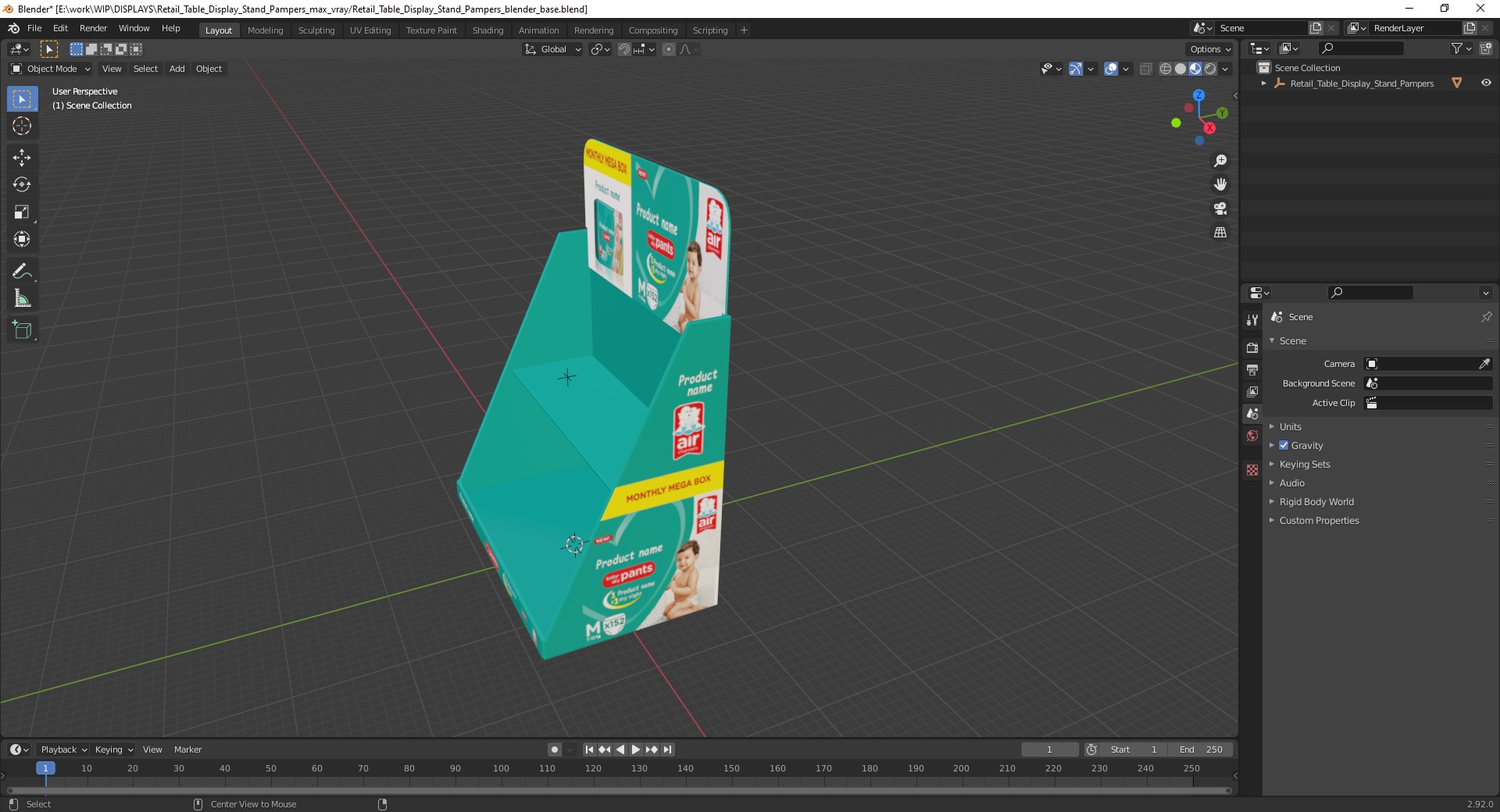Click the Start frame field
Viewport: 1500px width, 812px height.
1134,750
